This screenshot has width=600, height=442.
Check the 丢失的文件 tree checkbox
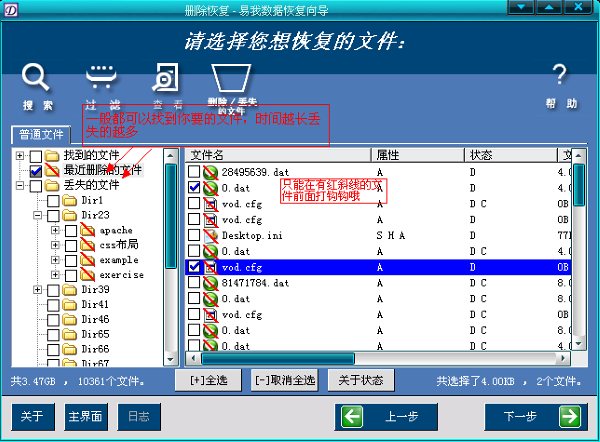coord(36,186)
